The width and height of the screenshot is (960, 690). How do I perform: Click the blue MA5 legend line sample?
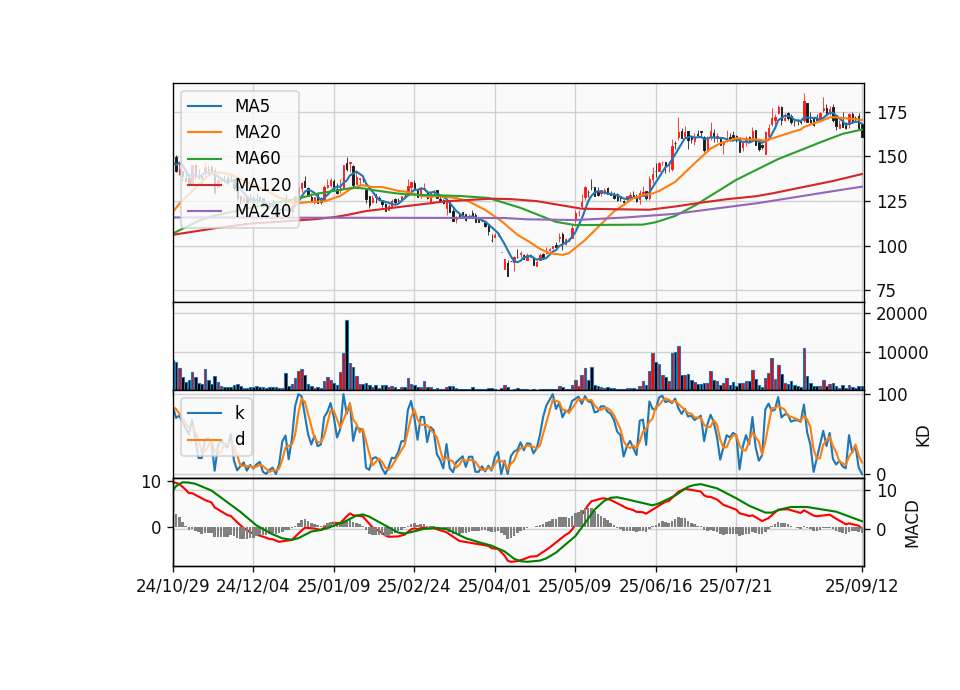[x=204, y=106]
